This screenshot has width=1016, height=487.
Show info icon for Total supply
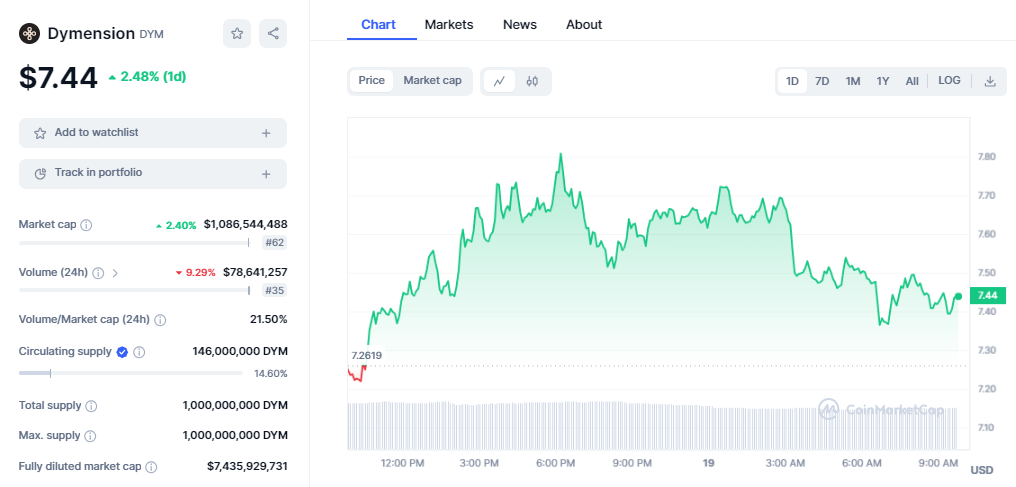pyautogui.click(x=91, y=406)
